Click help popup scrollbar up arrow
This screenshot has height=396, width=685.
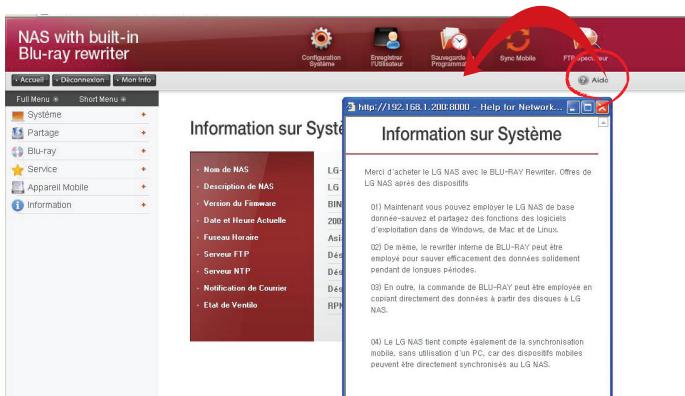coord(603,123)
